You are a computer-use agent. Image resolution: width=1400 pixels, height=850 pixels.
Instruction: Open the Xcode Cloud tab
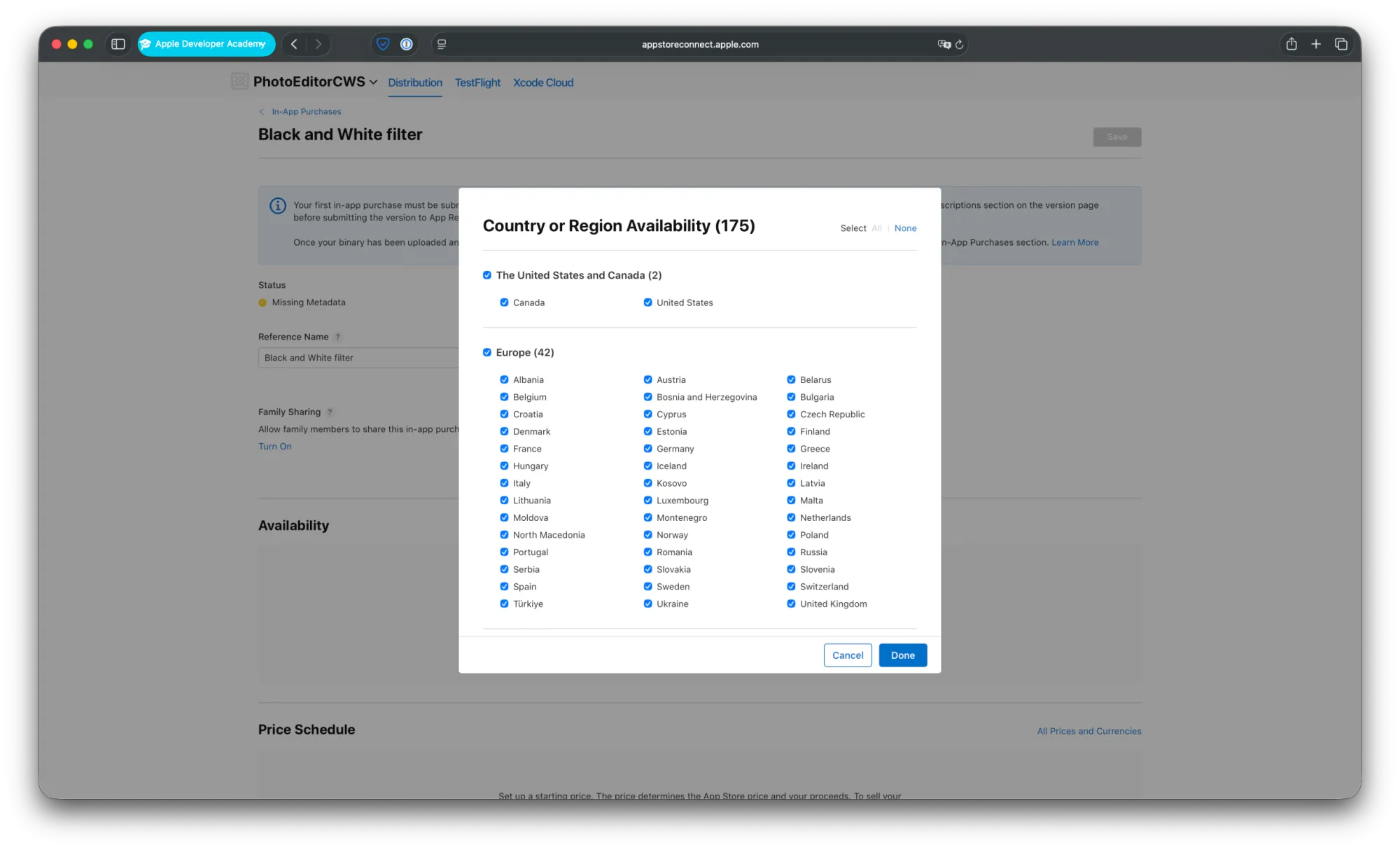point(543,83)
